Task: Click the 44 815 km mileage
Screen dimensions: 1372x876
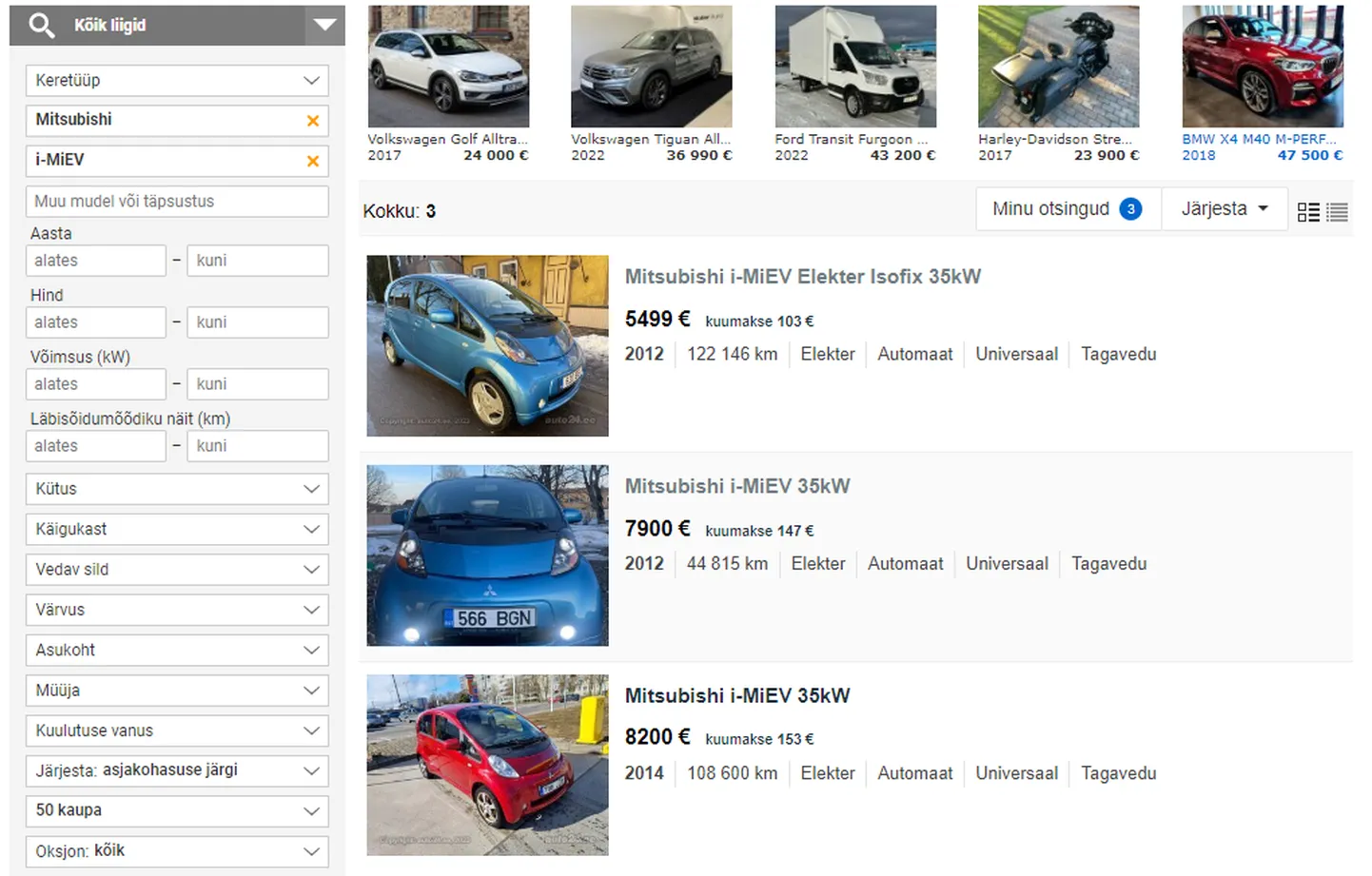Action: pos(728,564)
